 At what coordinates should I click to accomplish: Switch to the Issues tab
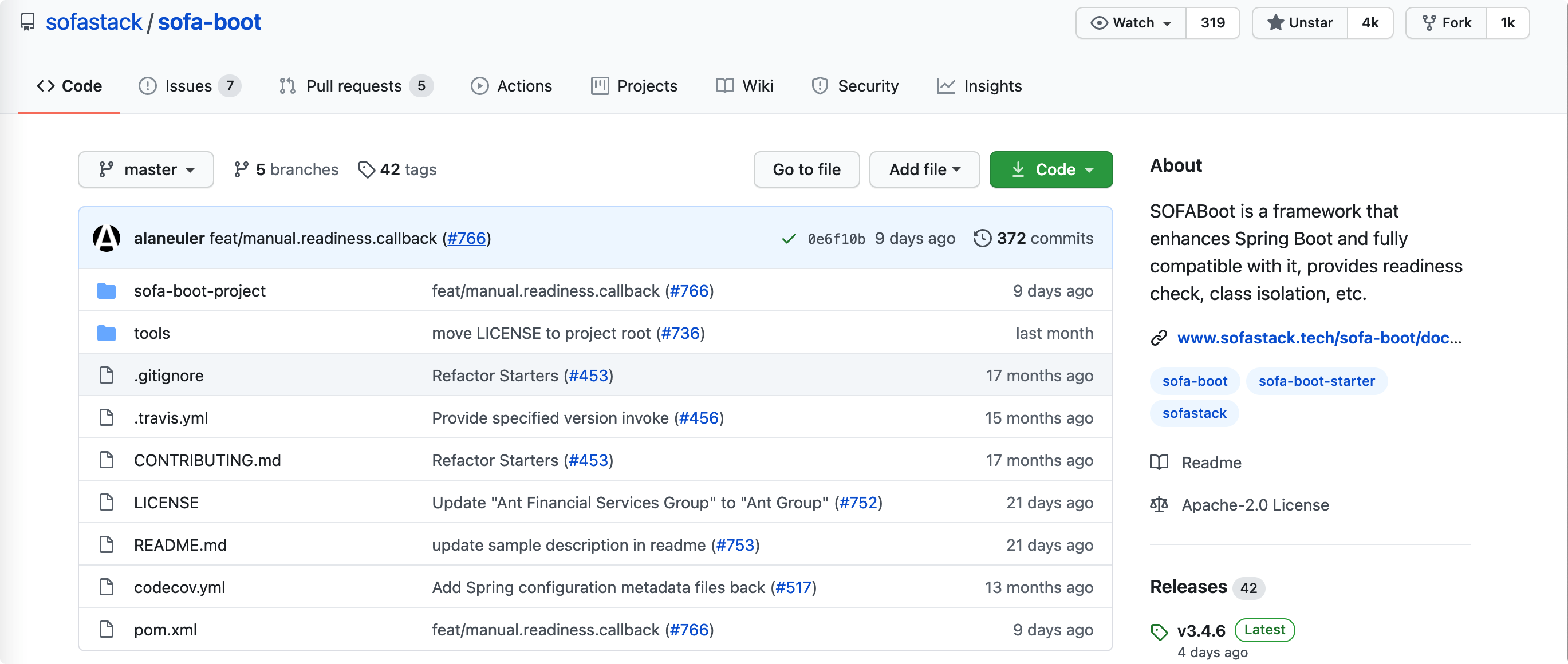coord(188,86)
